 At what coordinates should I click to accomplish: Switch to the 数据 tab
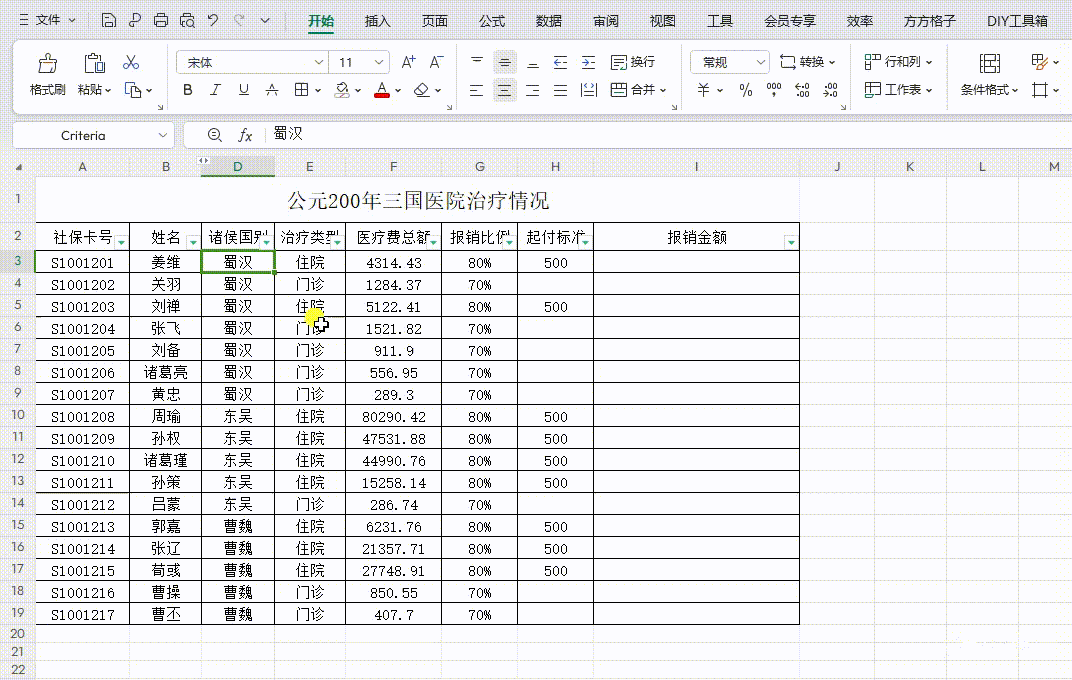click(x=548, y=21)
